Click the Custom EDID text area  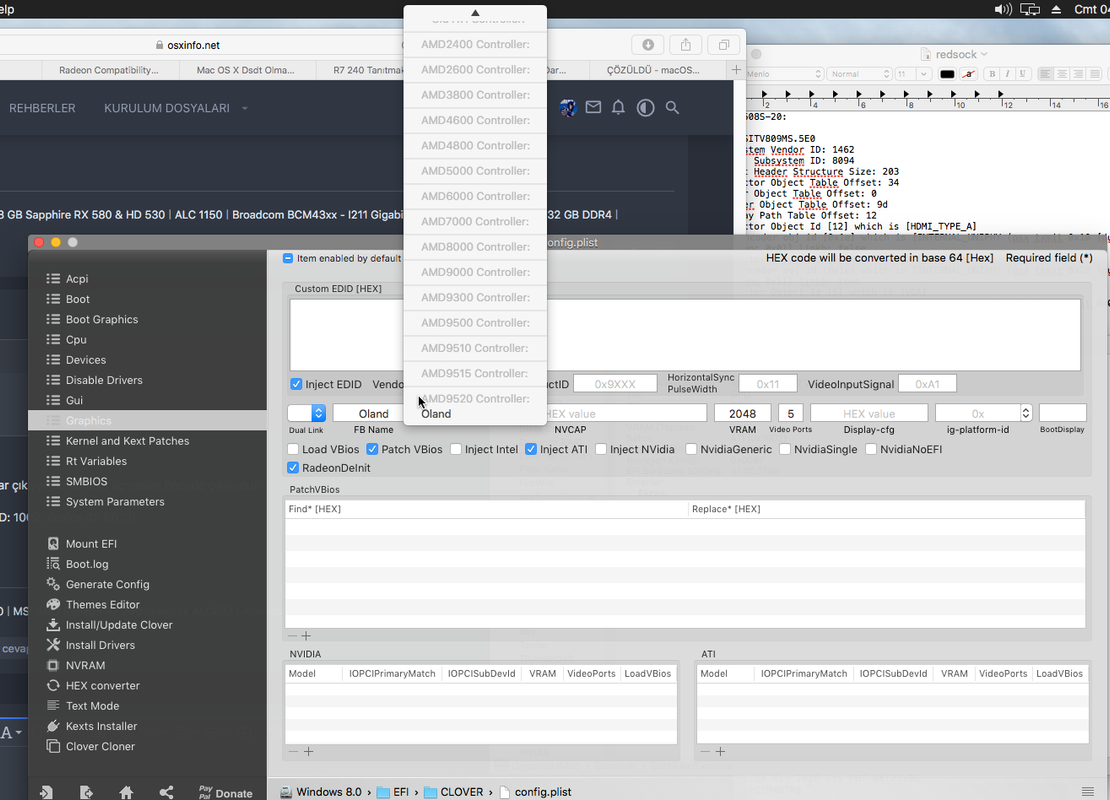tap(685, 335)
